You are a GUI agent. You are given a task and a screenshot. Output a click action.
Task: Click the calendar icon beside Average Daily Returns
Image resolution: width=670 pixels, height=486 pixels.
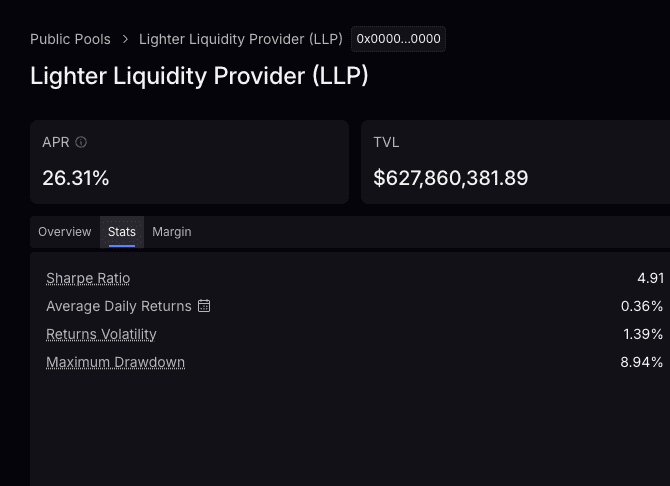click(x=204, y=306)
